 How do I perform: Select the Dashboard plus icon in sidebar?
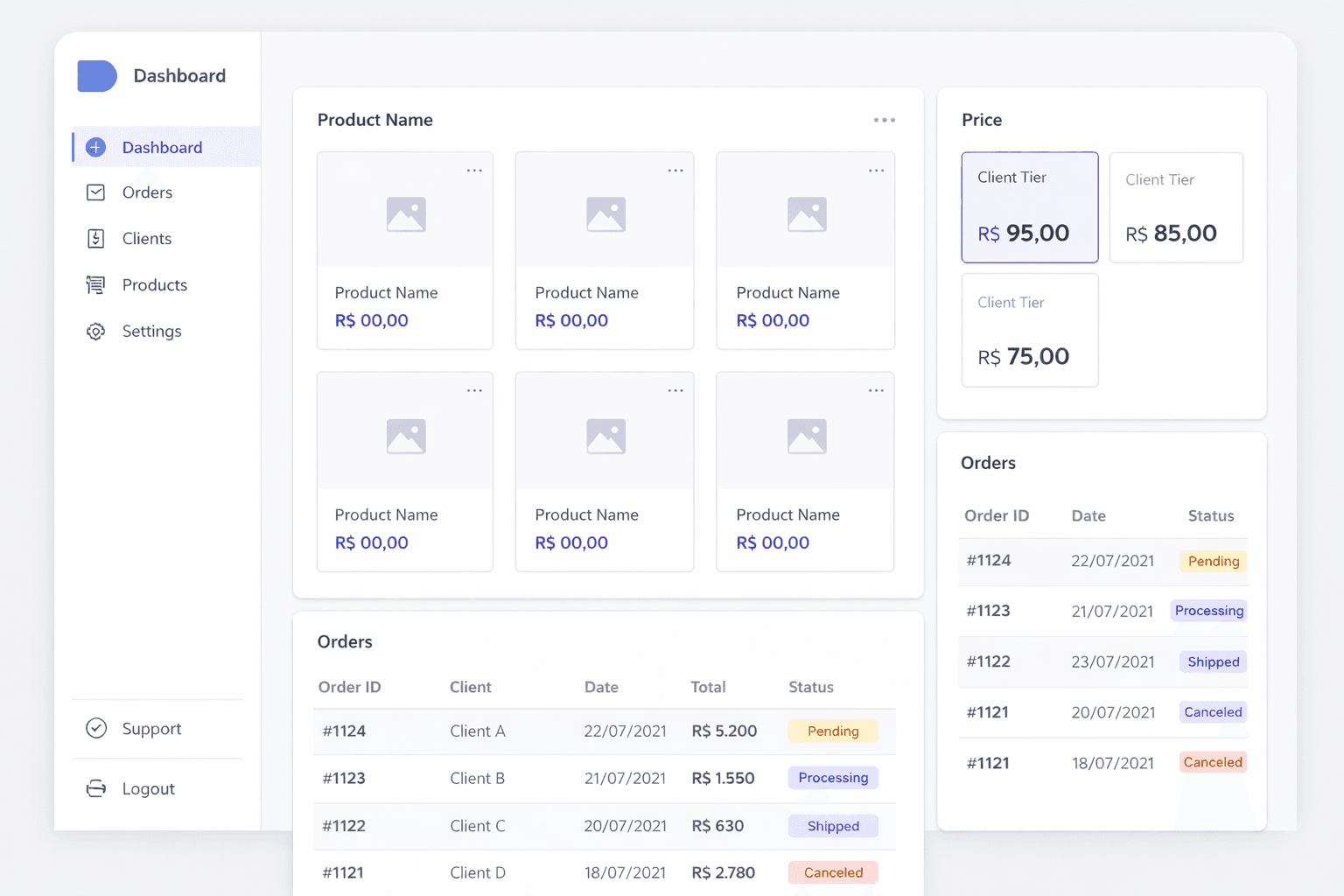[95, 147]
